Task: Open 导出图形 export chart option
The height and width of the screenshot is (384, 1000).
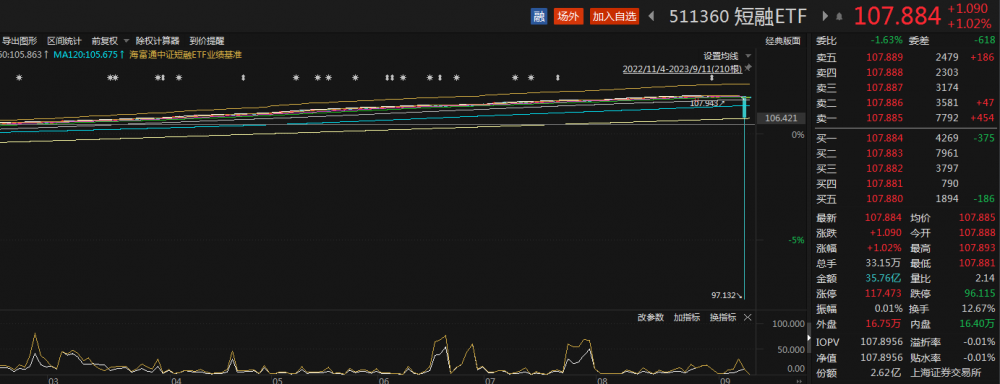Action: click(19, 41)
